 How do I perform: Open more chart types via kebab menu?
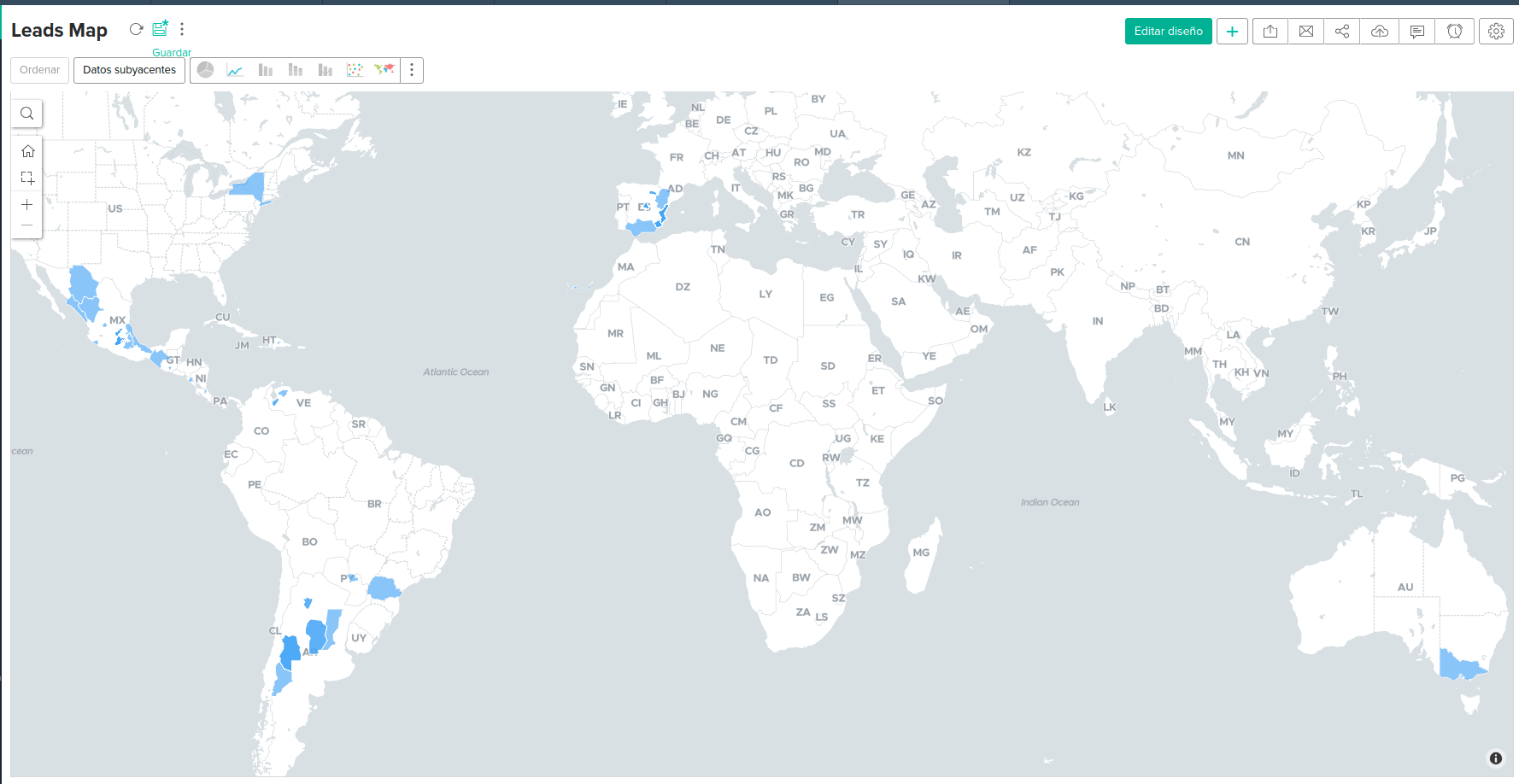[x=413, y=70]
